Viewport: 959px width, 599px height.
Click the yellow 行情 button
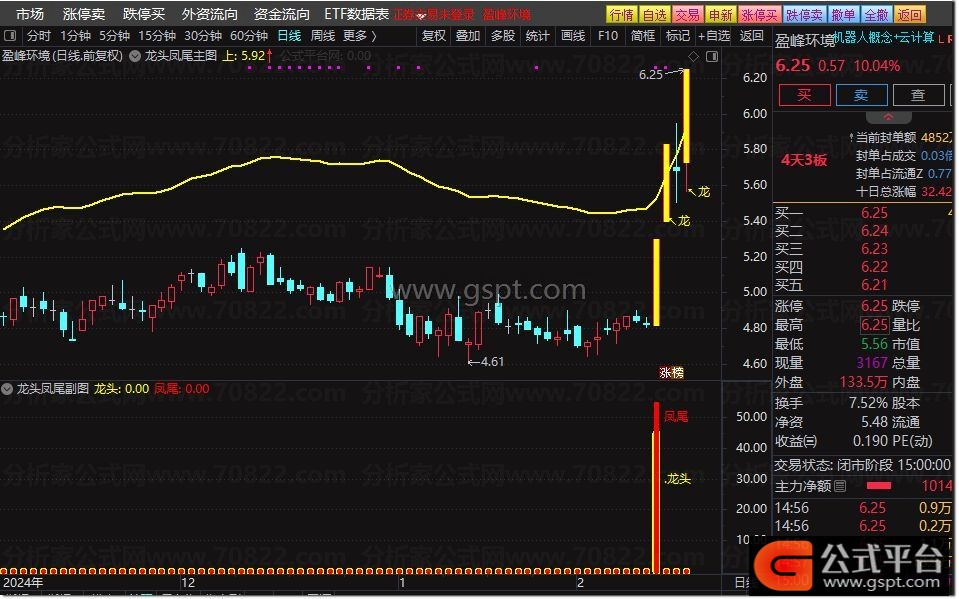tap(622, 14)
